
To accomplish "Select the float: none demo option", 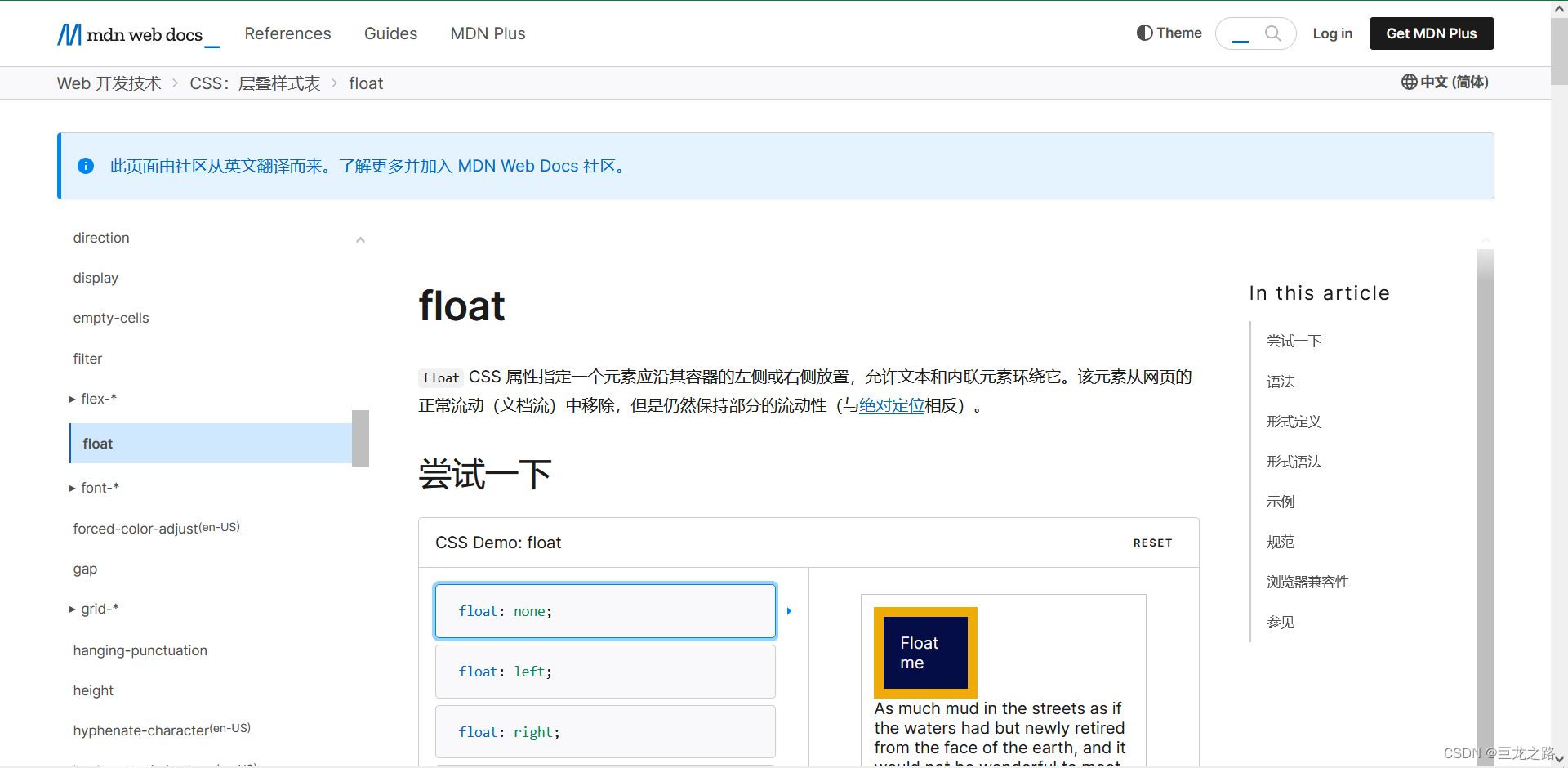I will tap(604, 610).
